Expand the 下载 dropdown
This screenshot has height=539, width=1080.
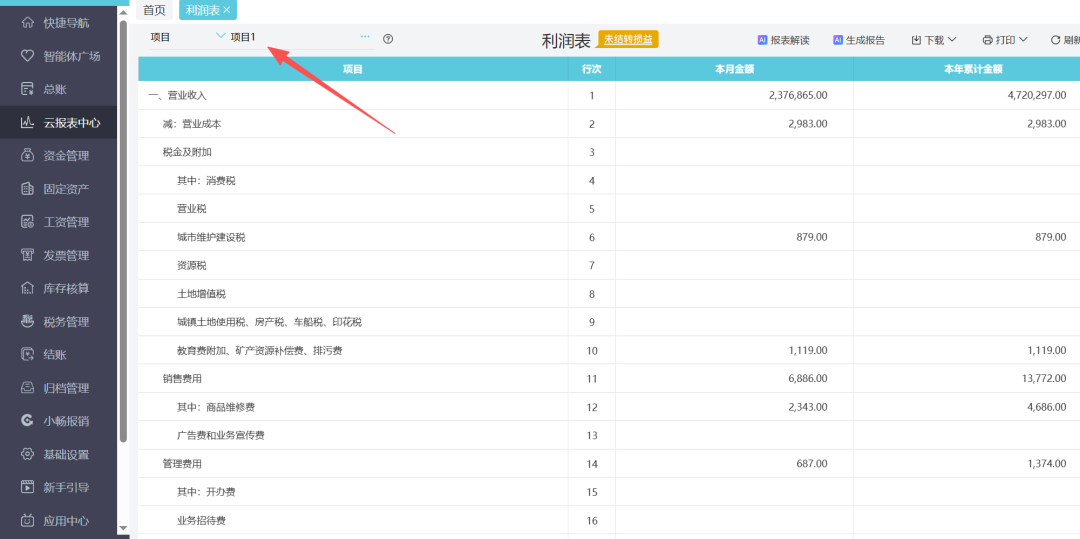point(934,40)
